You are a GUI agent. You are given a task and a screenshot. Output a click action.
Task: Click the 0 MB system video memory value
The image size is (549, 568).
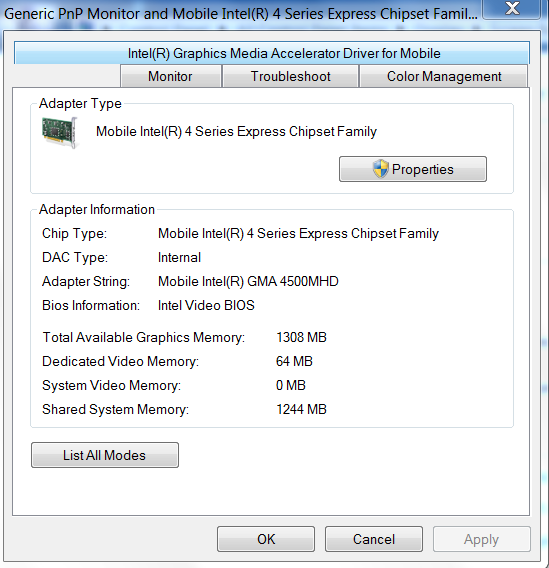(x=290, y=385)
